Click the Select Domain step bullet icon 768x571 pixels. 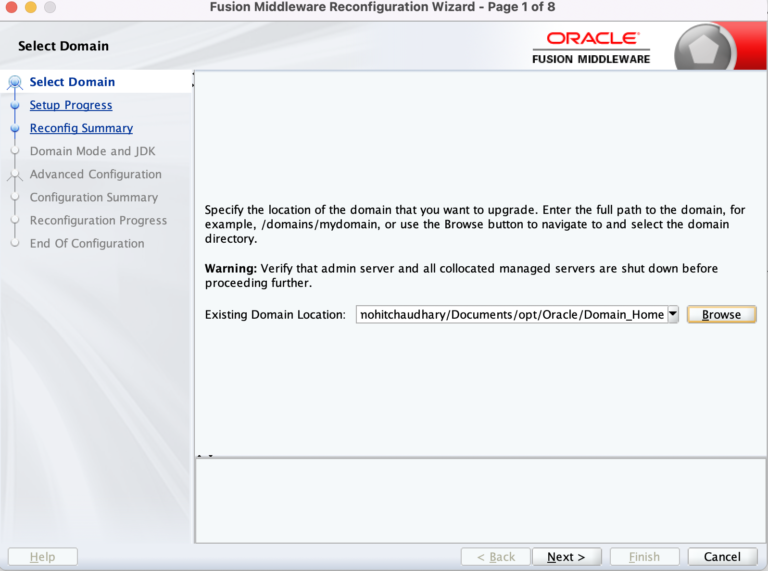click(x=15, y=82)
